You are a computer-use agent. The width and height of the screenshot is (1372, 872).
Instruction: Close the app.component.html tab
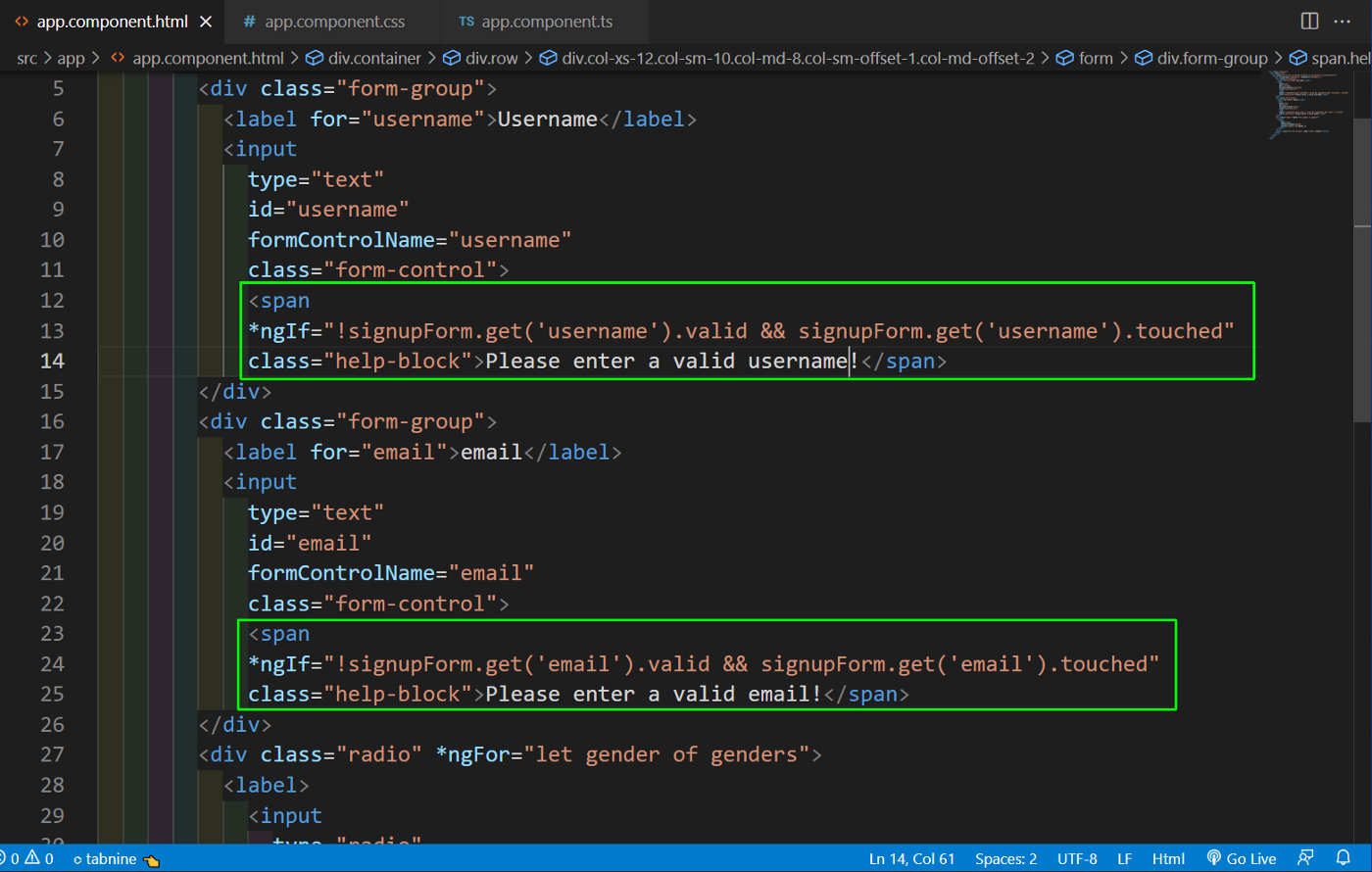tap(205, 22)
